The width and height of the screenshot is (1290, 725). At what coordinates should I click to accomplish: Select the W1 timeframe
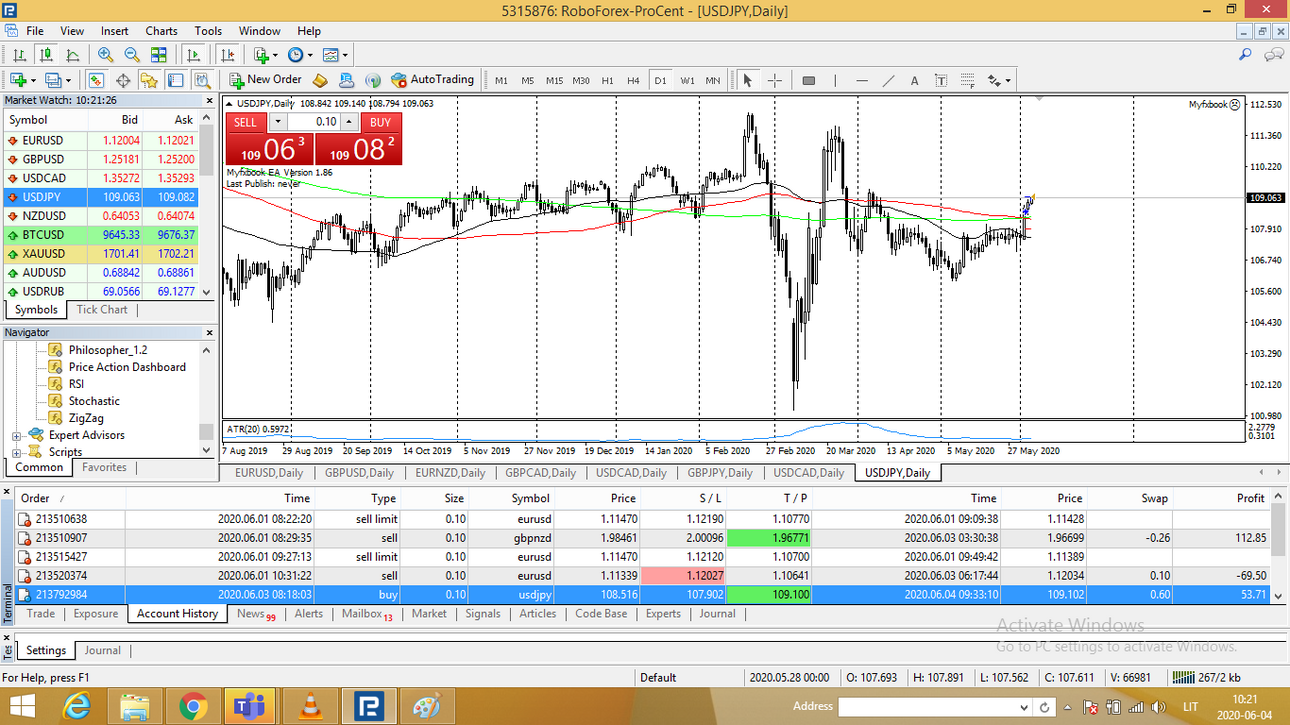687,80
